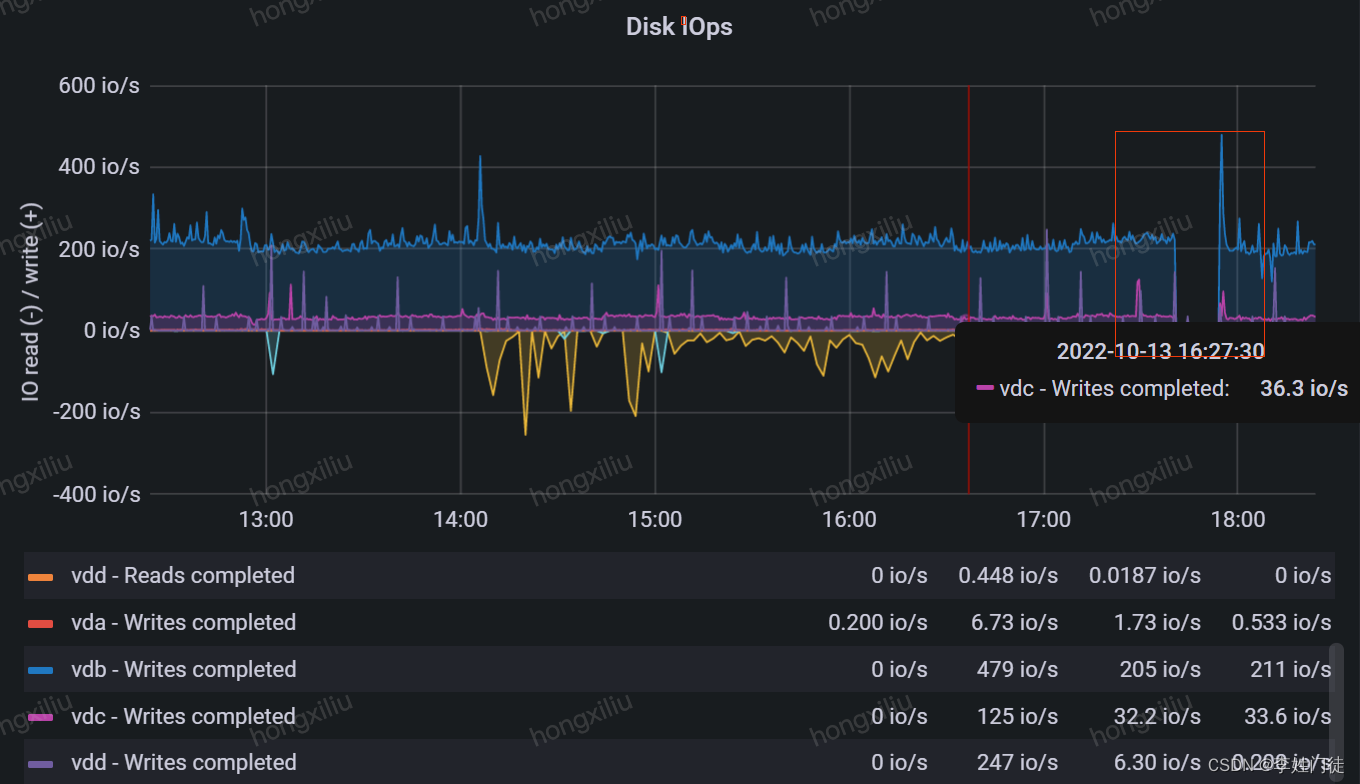This screenshot has height=784, width=1360.
Task: Click the 600 io/s y-axis label
Action: coord(99,86)
